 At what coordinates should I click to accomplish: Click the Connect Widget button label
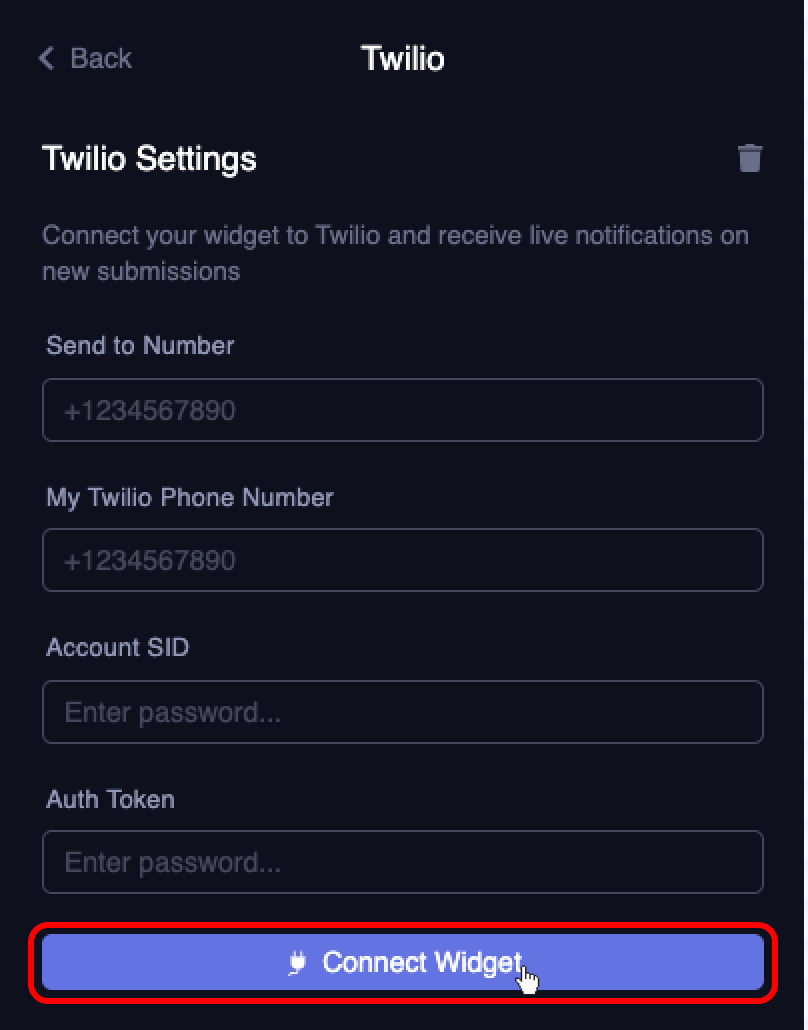pyautogui.click(x=422, y=962)
